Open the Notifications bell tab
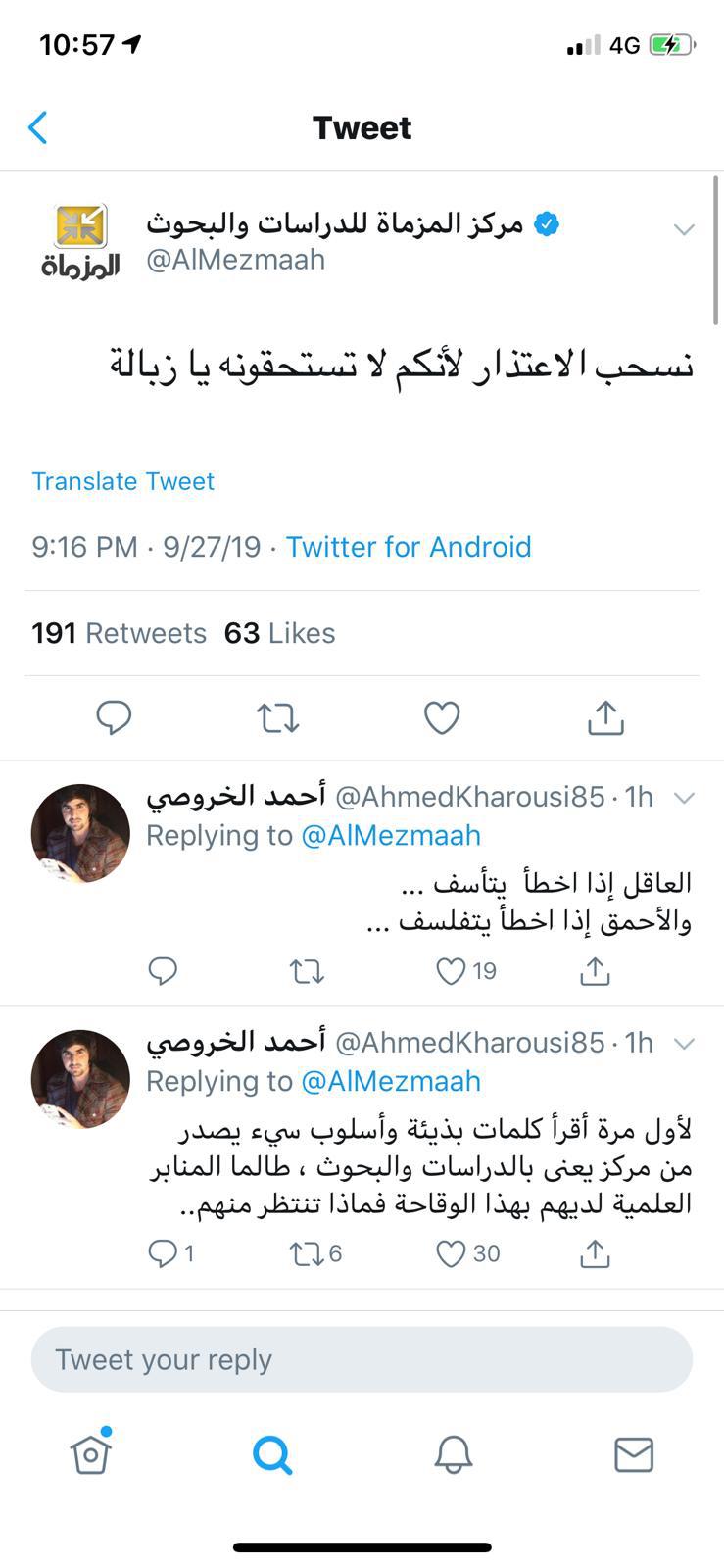Viewport: 724px width, 1568px height. (454, 1454)
